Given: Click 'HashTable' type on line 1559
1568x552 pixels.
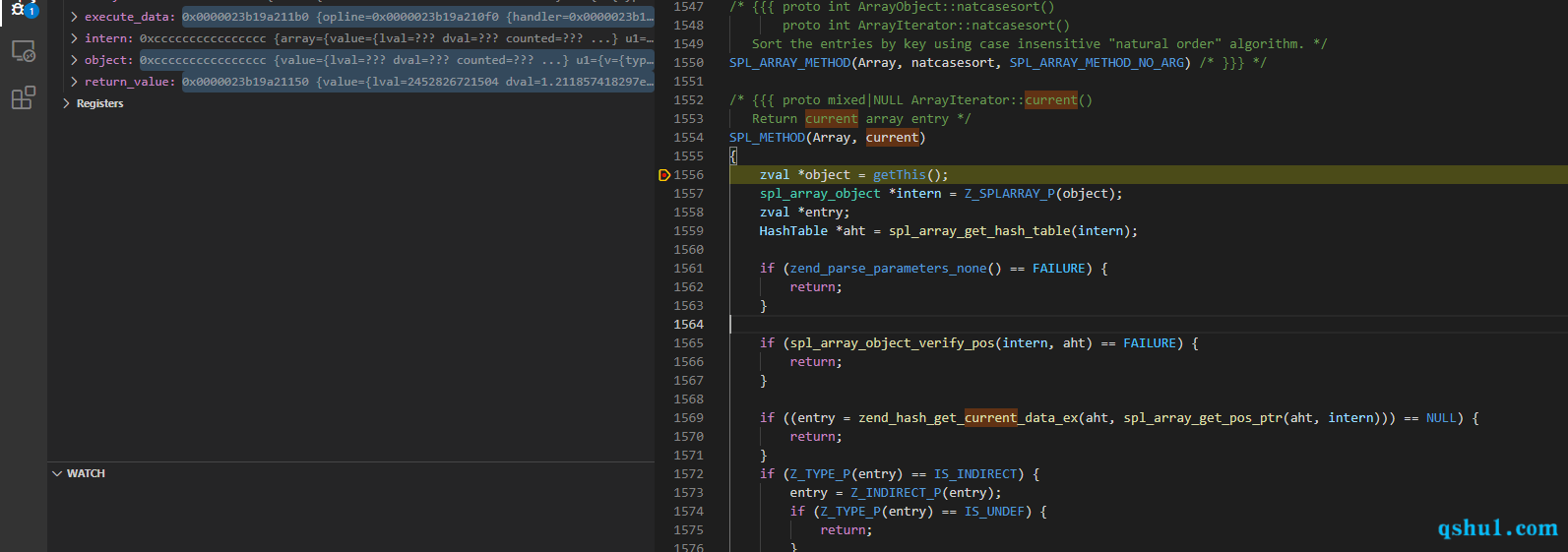Looking at the screenshot, I should point(793,231).
